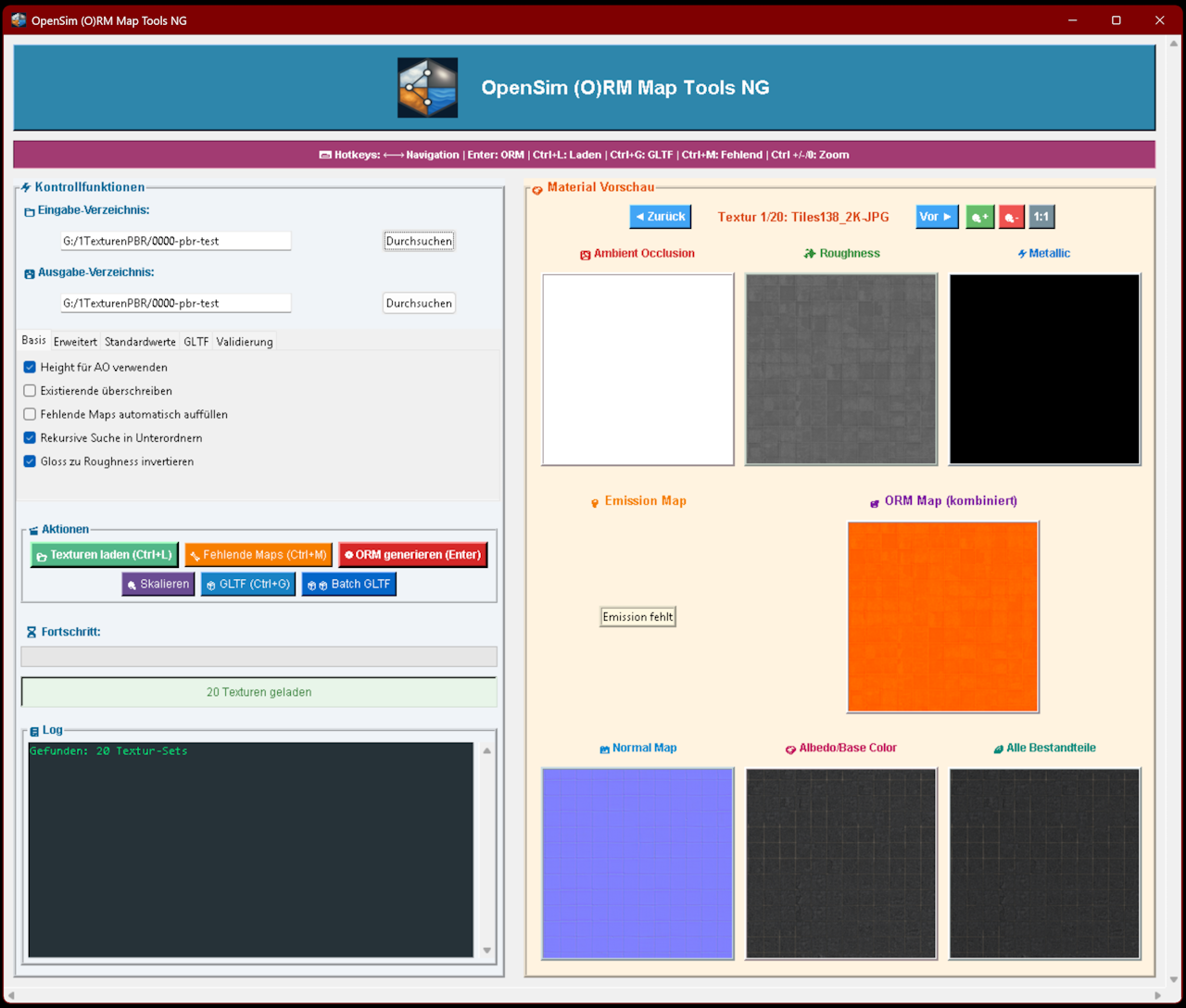Screen dimensions: 1186x1008
Task: Click the orange ORM Map preview
Action: [x=942, y=617]
